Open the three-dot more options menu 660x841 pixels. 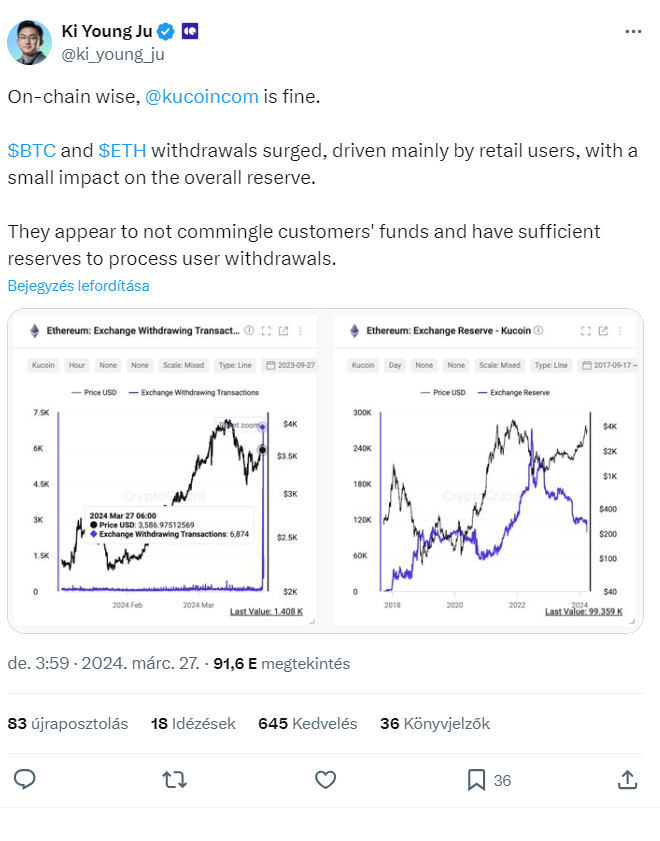click(633, 32)
